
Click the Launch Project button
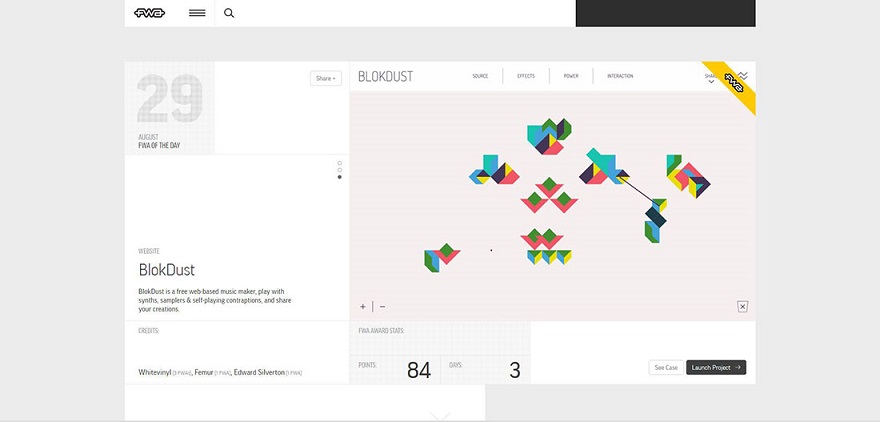coord(716,367)
